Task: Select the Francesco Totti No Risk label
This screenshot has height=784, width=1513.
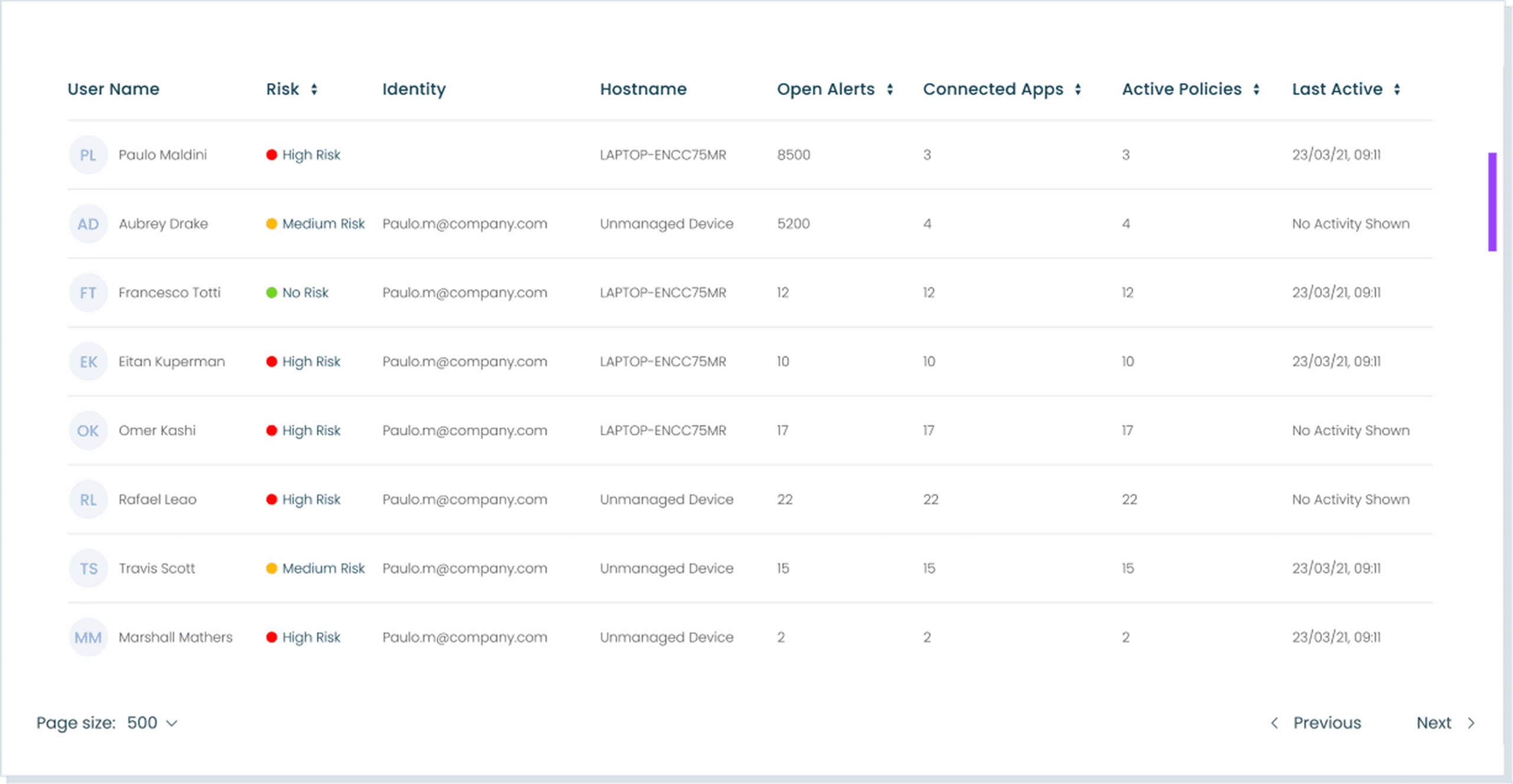Action: click(x=304, y=292)
